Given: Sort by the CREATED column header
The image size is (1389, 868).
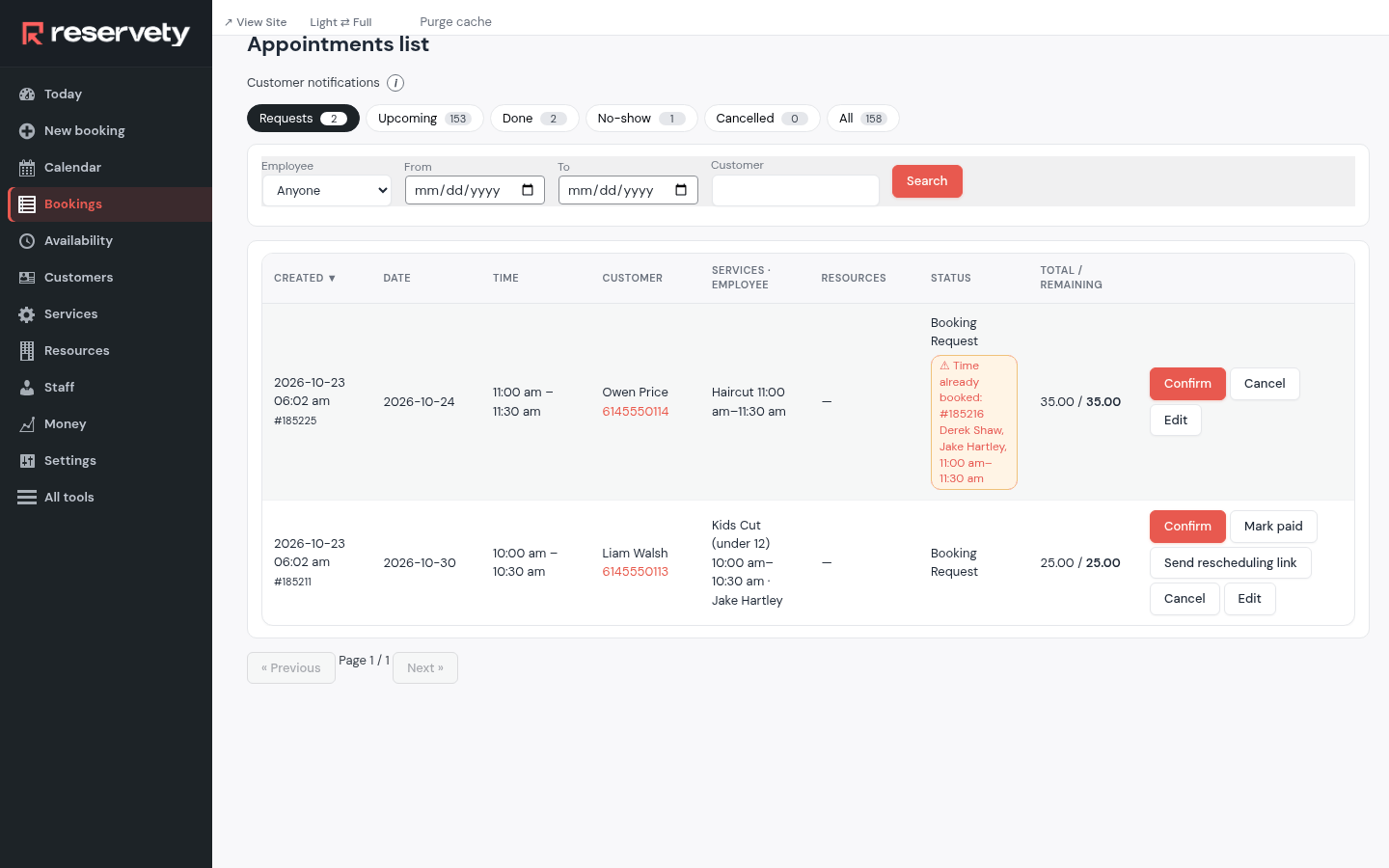Looking at the screenshot, I should 305,278.
